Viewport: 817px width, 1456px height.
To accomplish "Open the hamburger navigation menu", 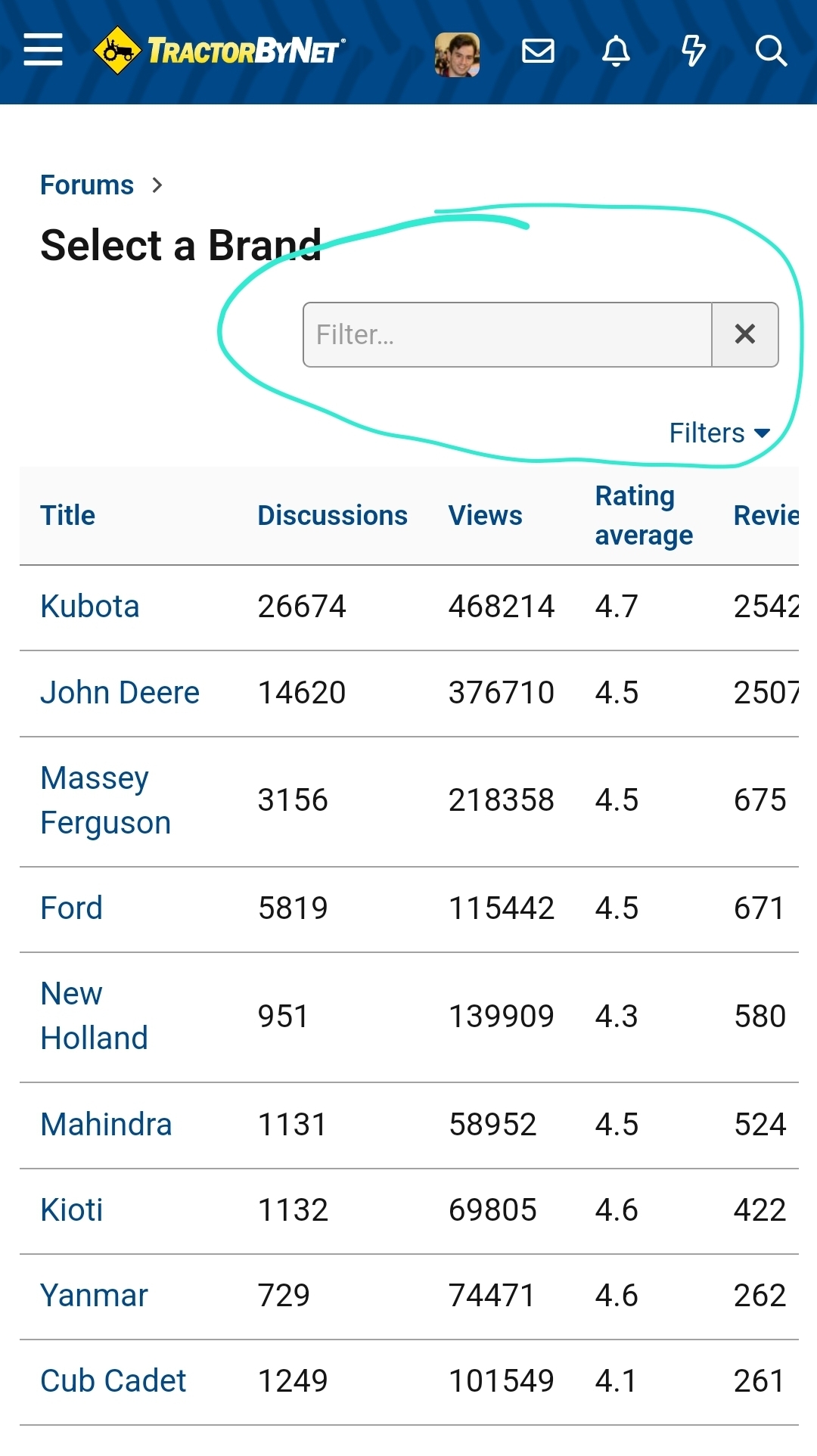I will point(43,50).
